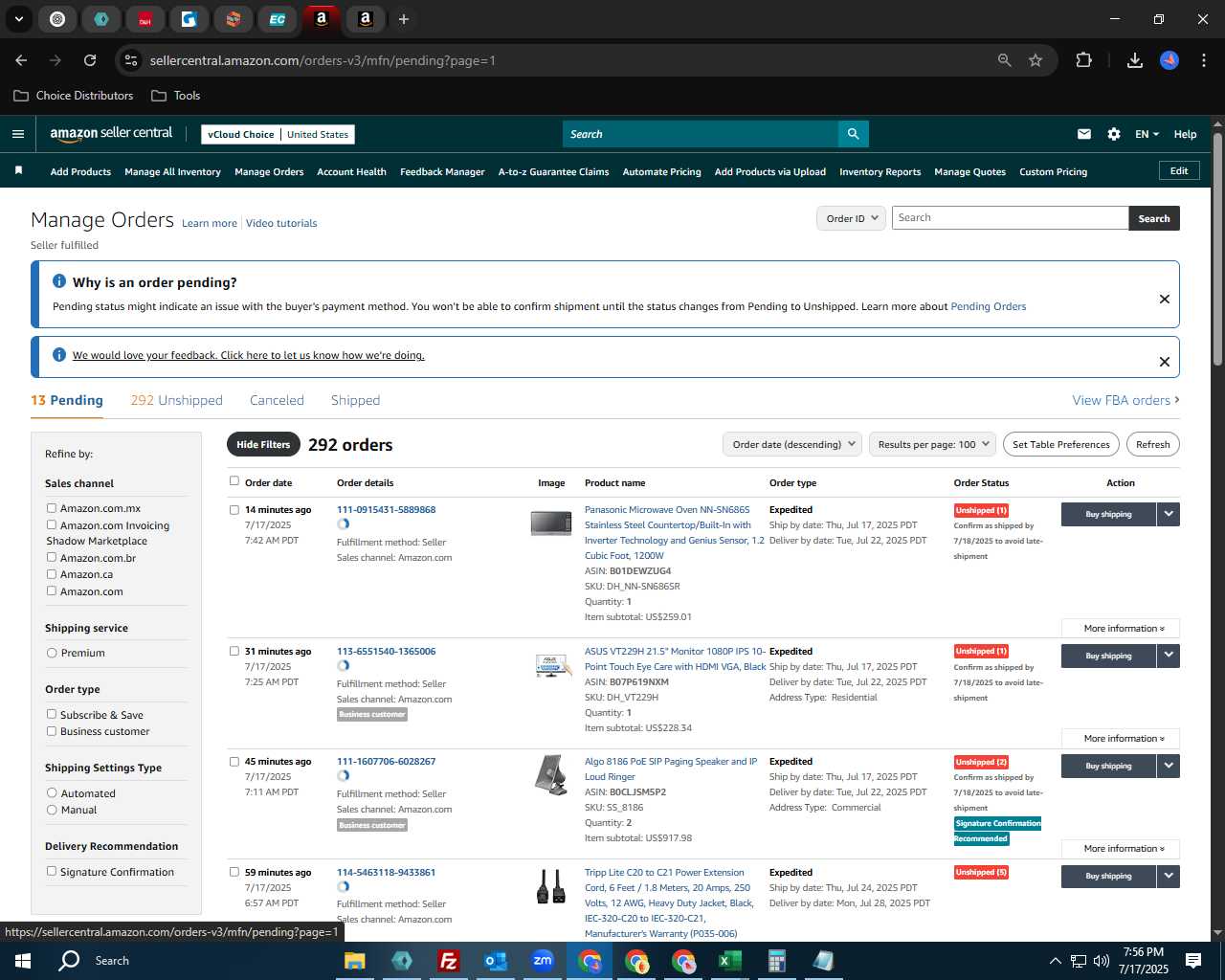Click the teal search magnifier button
Image resolution: width=1225 pixels, height=980 pixels.
click(x=854, y=134)
